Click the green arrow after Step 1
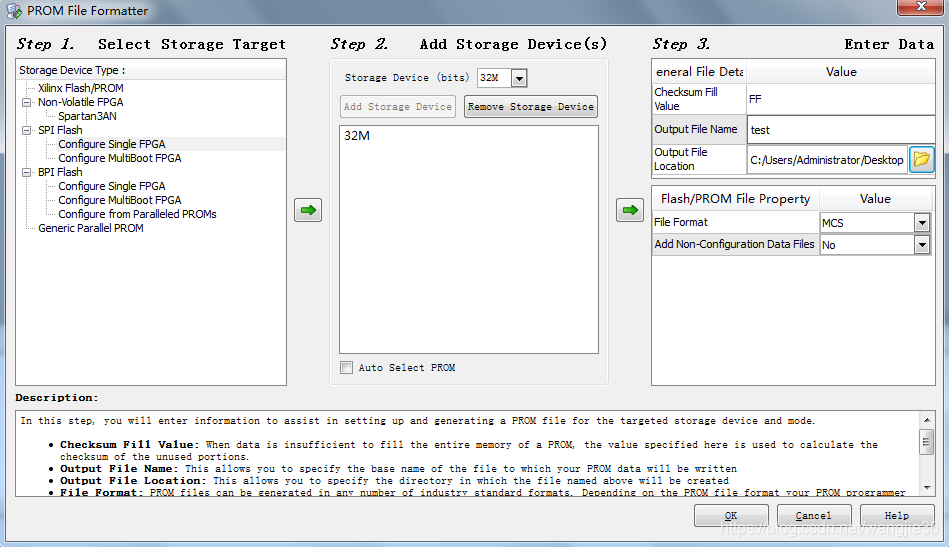Image resolution: width=949 pixels, height=547 pixels. [x=308, y=210]
